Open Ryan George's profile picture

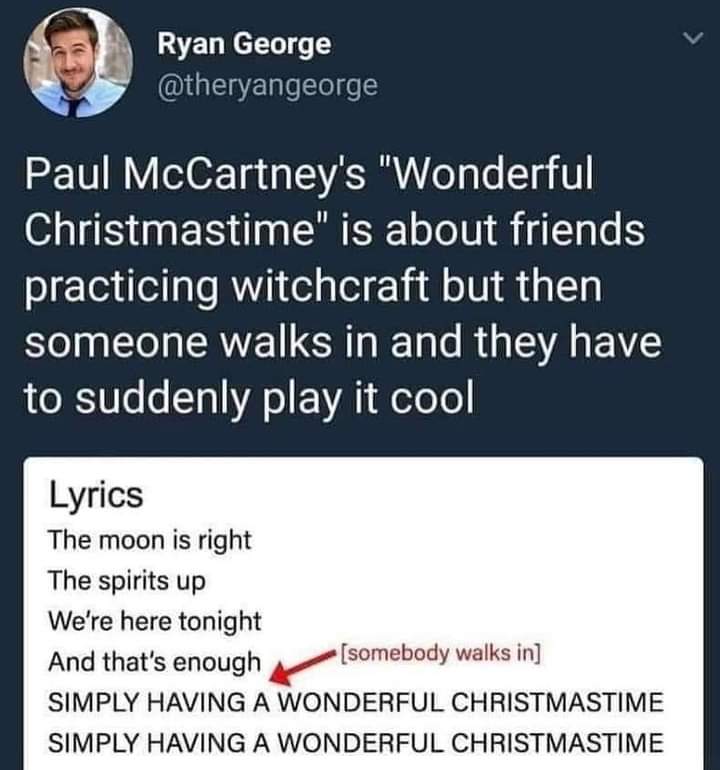(x=77, y=64)
